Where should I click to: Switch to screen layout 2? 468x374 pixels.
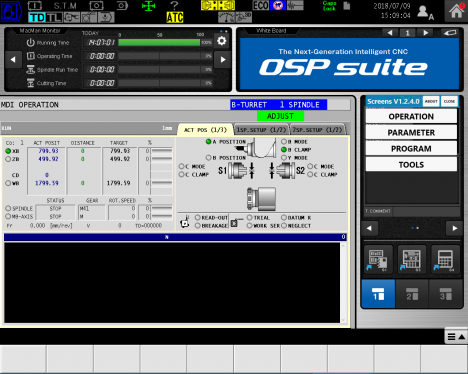[x=412, y=294]
